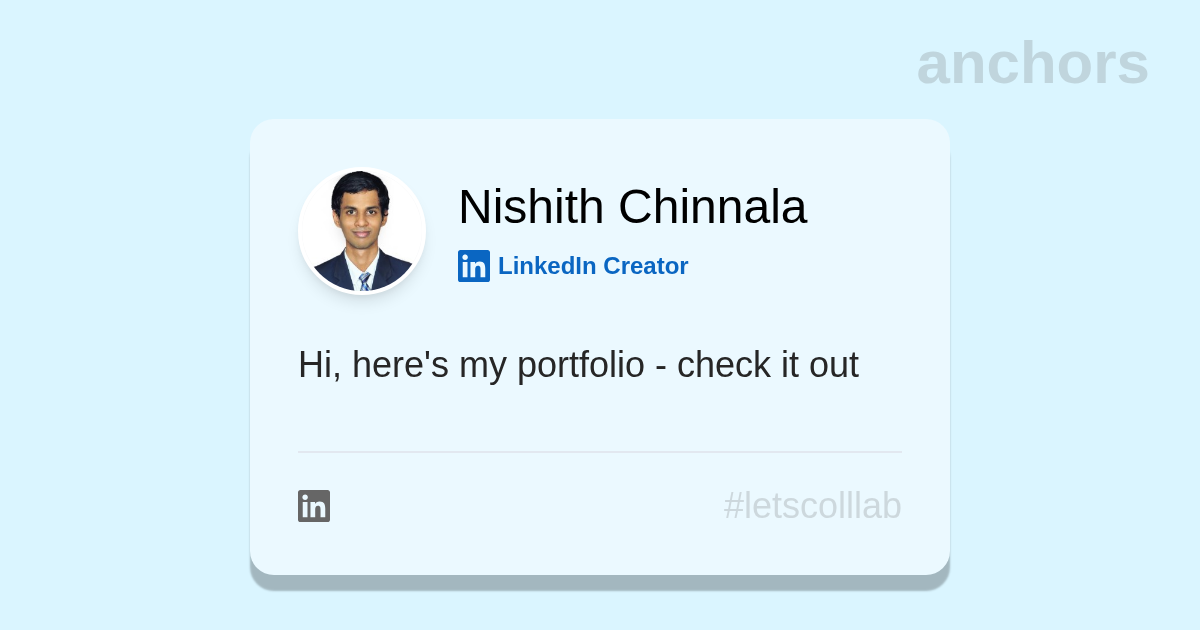
Task: Click the surname "Chinnala" in the heading
Action: (x=712, y=207)
